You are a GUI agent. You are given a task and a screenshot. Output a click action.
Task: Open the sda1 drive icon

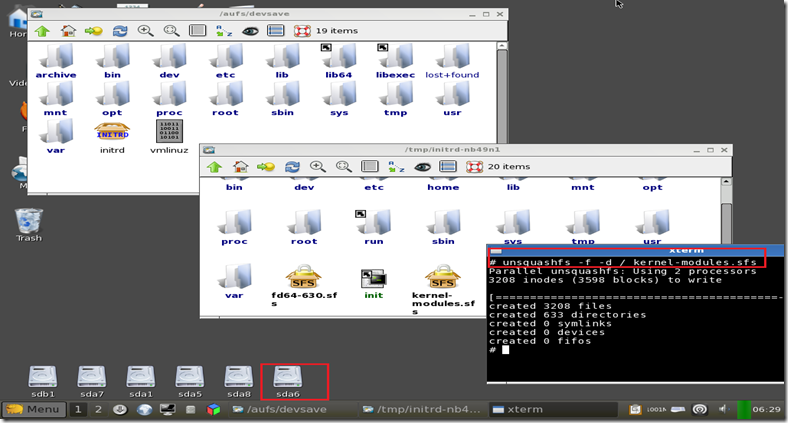(x=141, y=382)
